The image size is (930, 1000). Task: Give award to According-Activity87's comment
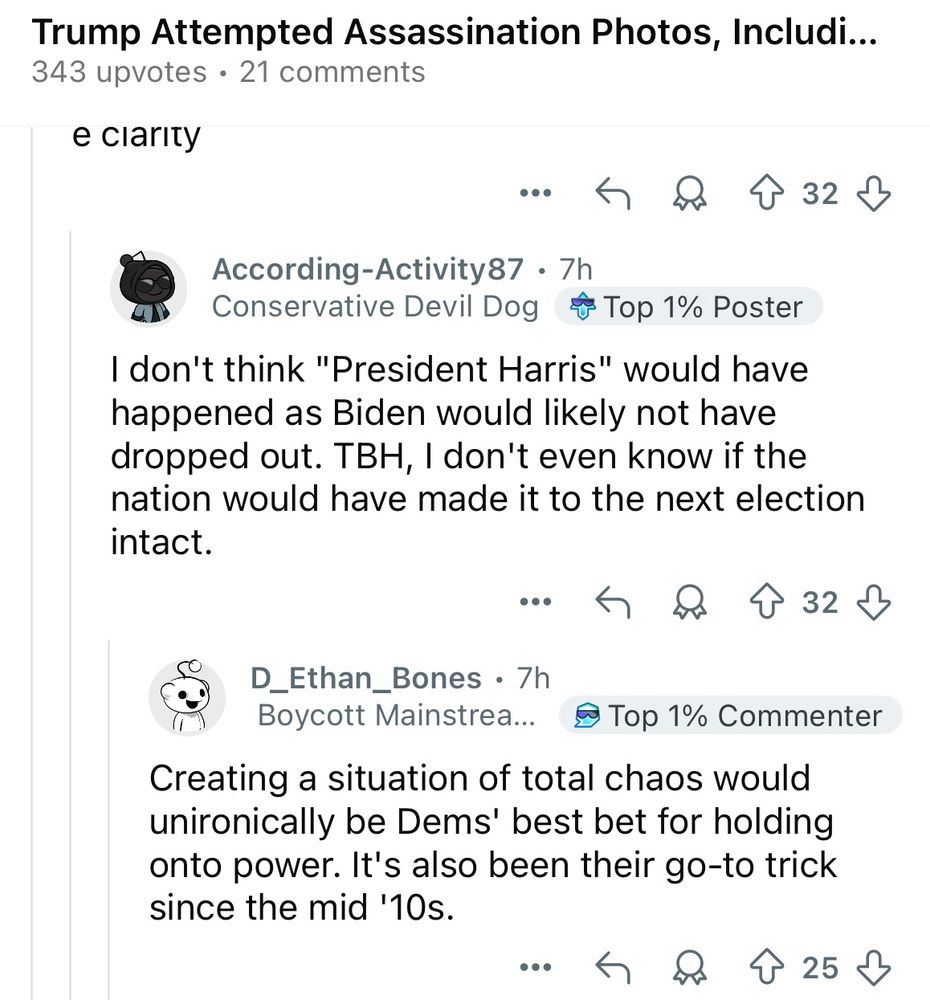pos(690,602)
